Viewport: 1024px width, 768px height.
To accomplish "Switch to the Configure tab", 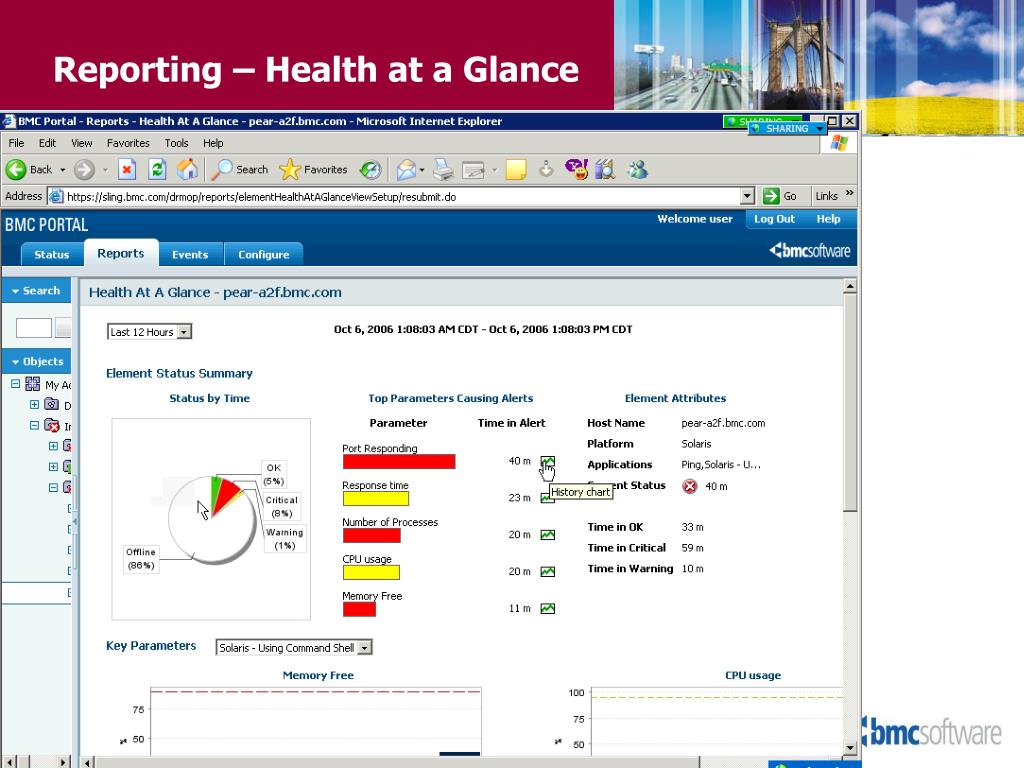I will tap(264, 254).
